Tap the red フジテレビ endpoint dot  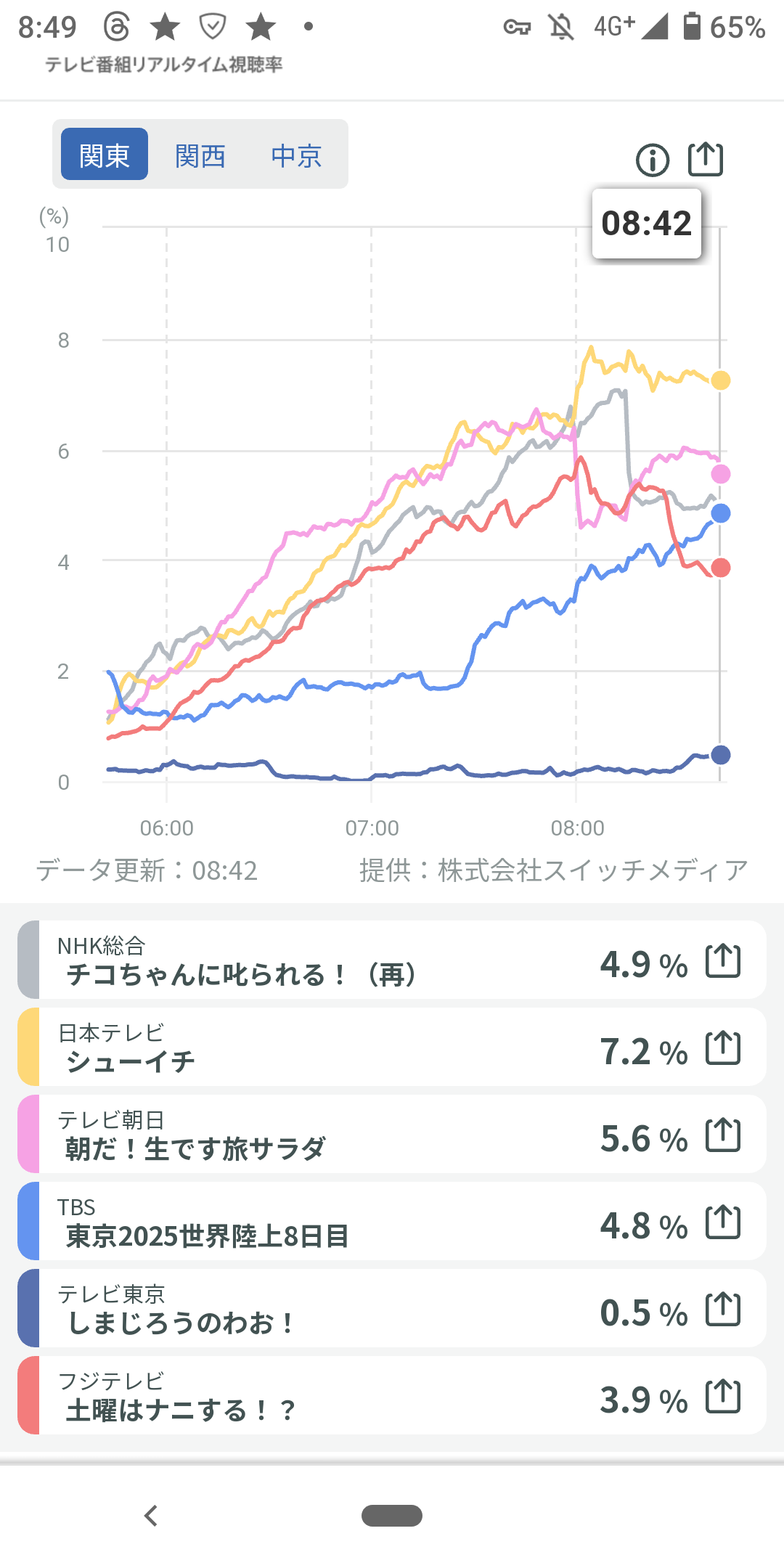point(720,568)
